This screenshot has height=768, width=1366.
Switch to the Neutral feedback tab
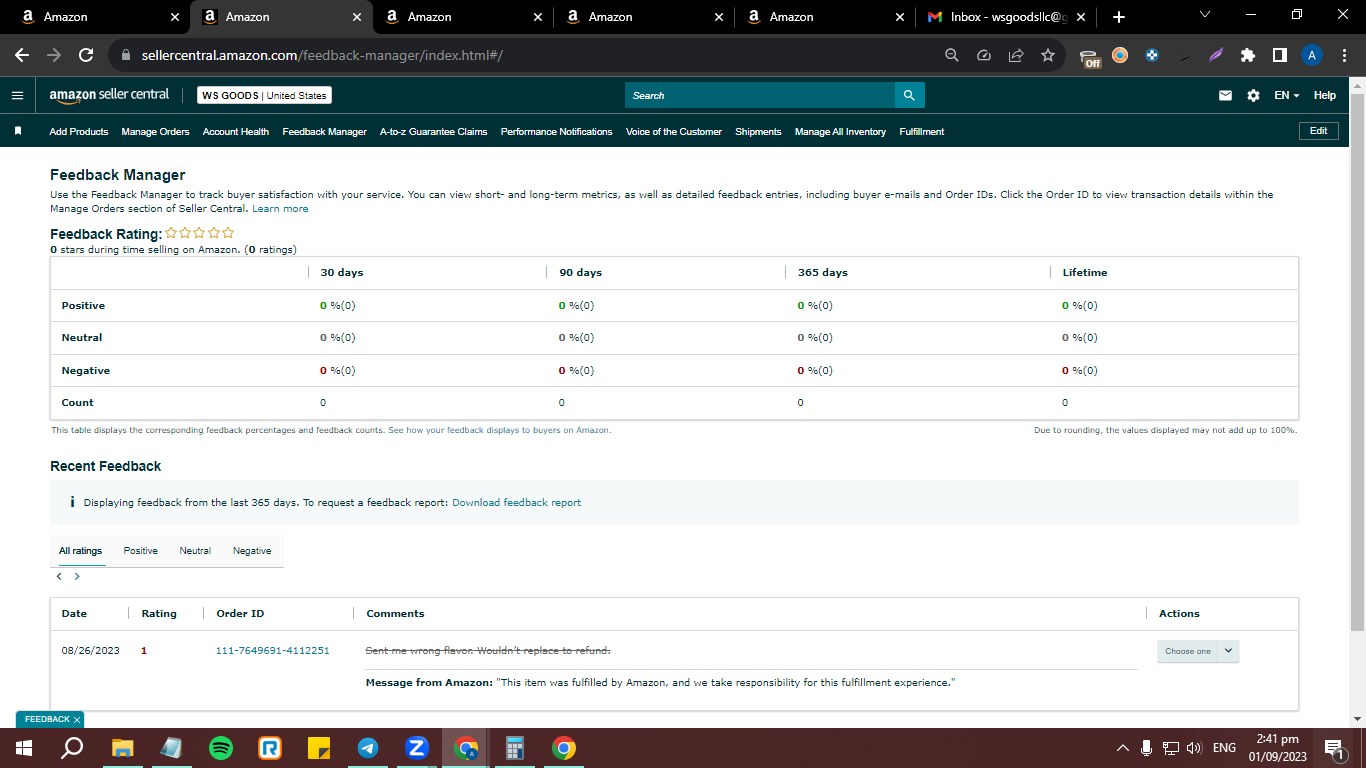click(195, 551)
